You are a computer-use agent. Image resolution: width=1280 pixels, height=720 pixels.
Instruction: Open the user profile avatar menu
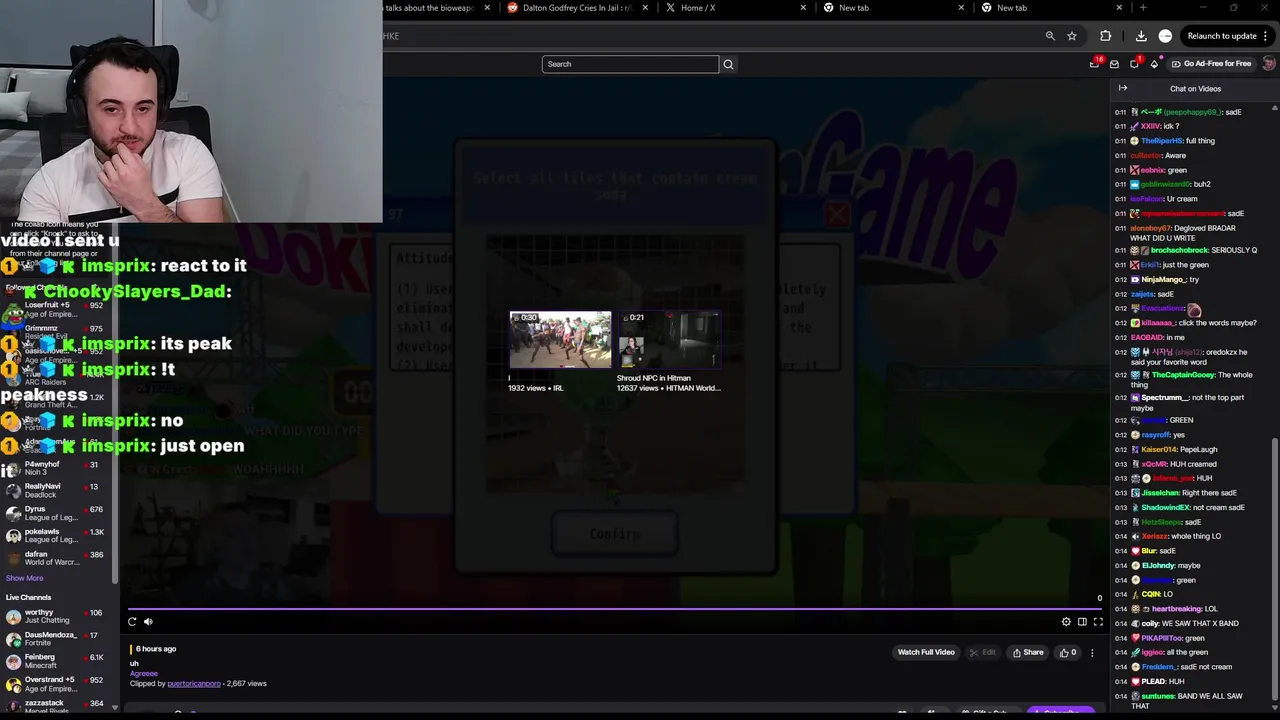click(1268, 64)
